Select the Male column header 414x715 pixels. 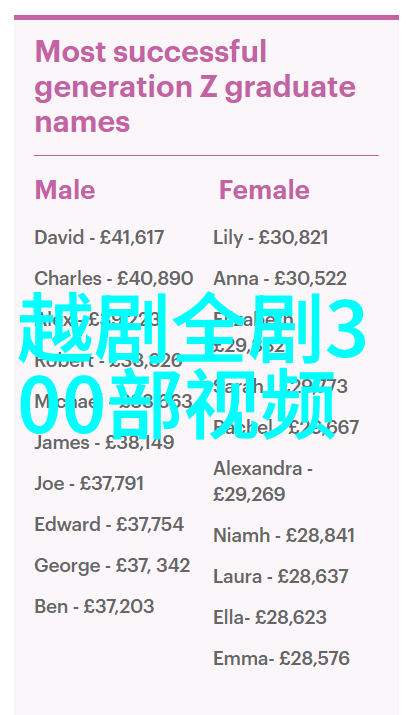(65, 190)
